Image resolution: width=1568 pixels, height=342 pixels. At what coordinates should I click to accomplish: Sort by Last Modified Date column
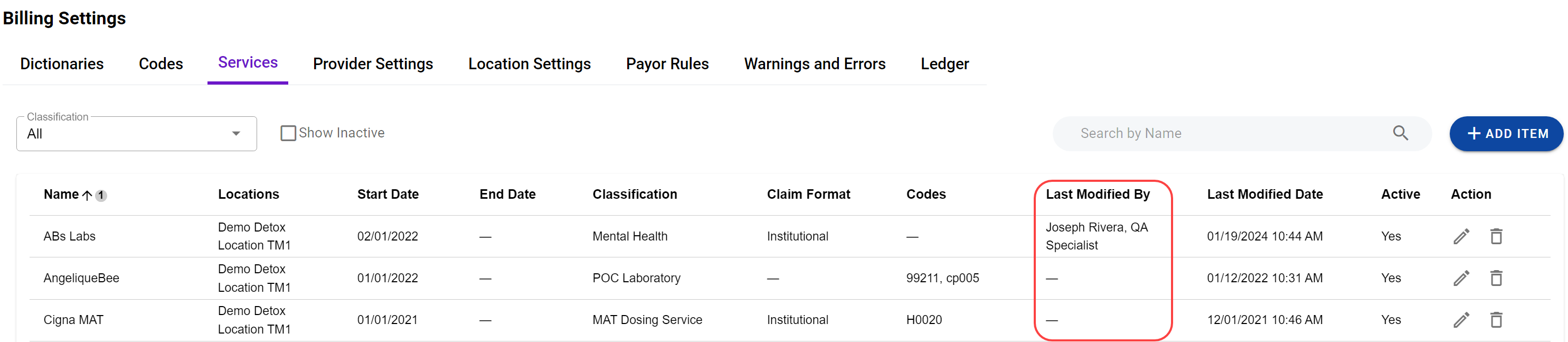[x=1264, y=195]
